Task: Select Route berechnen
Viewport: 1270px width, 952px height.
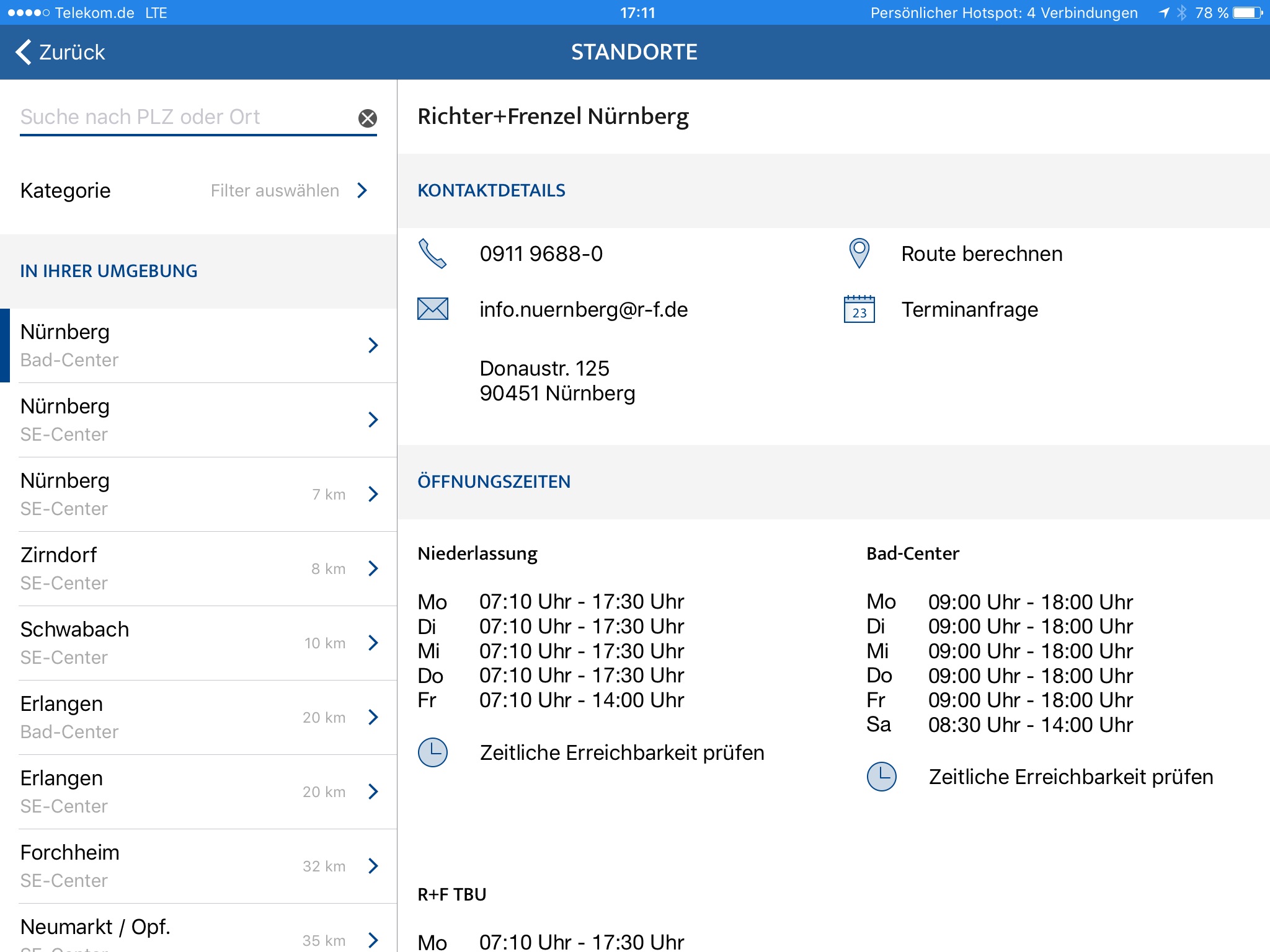Action: (x=982, y=253)
